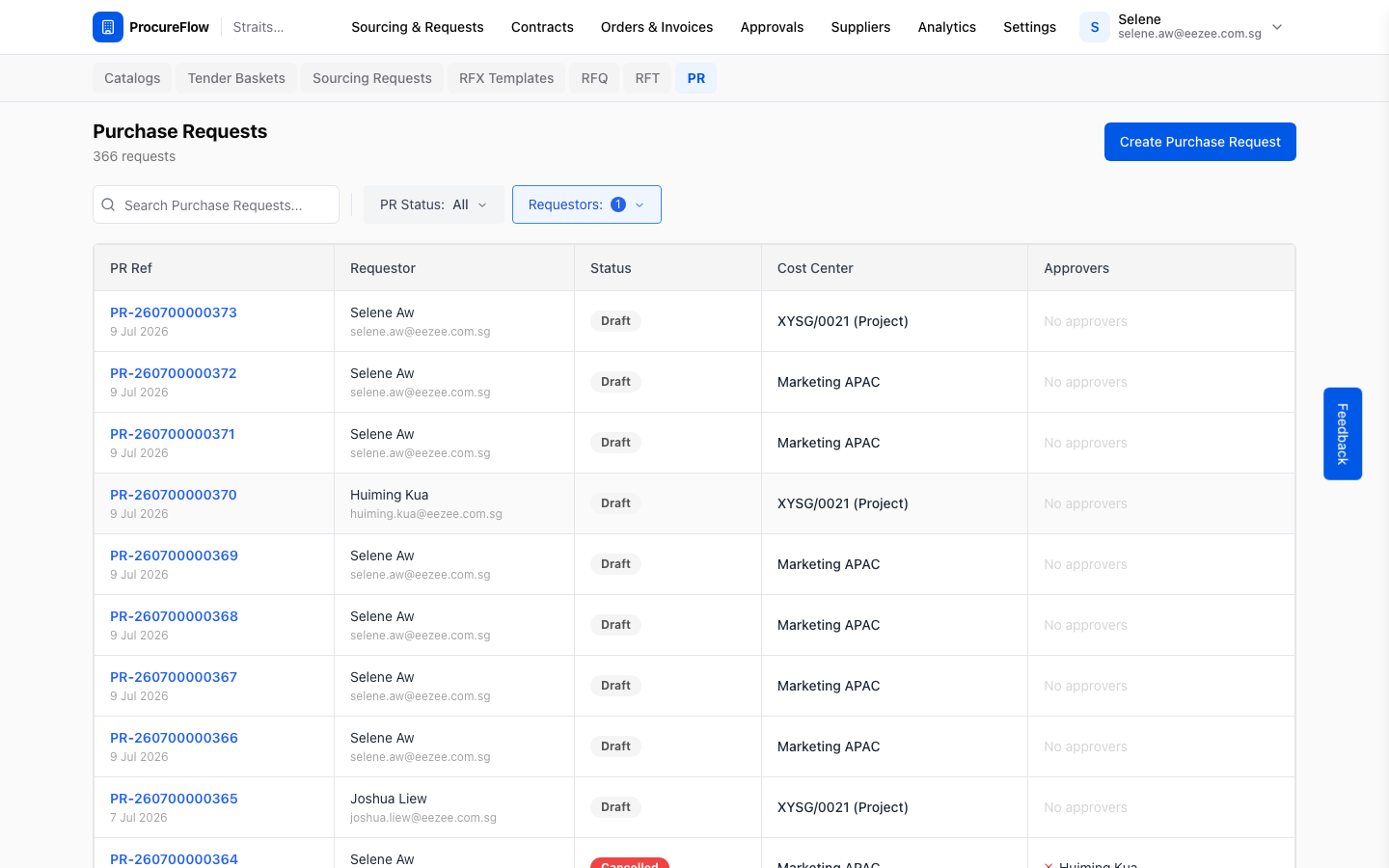1389x868 pixels.
Task: Click XYSG/0021 (Project) for PR-260700000373
Action: (x=843, y=321)
